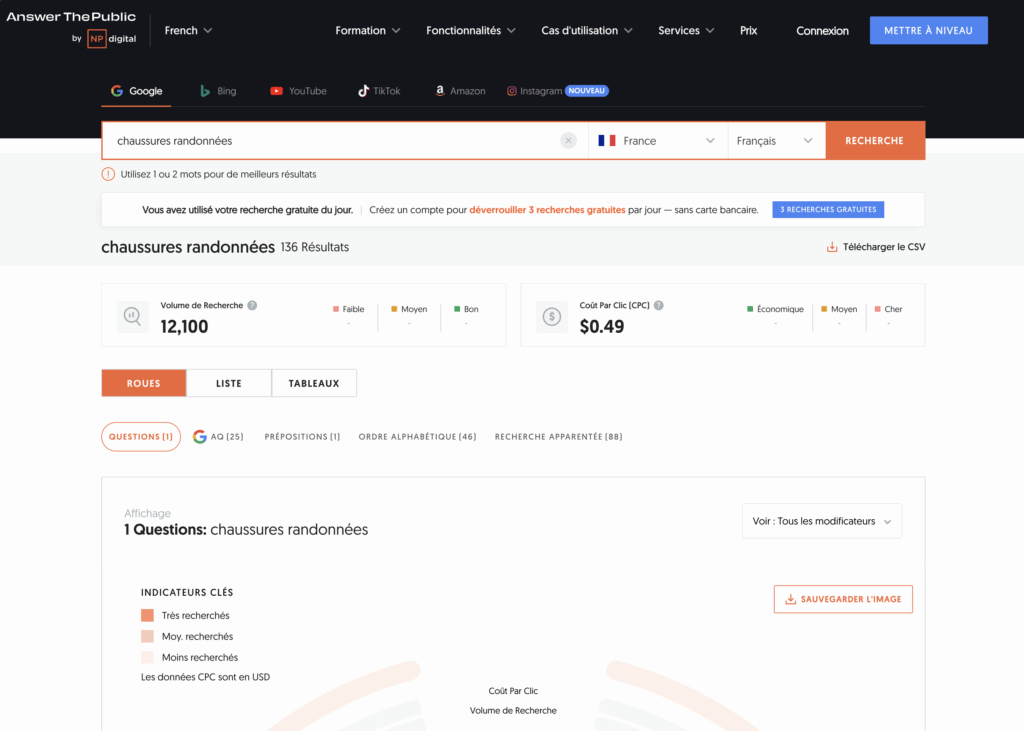Viewport: 1024px width, 731px height.
Task: Click the NOUVEAU badge next to Instagram
Action: pos(586,91)
